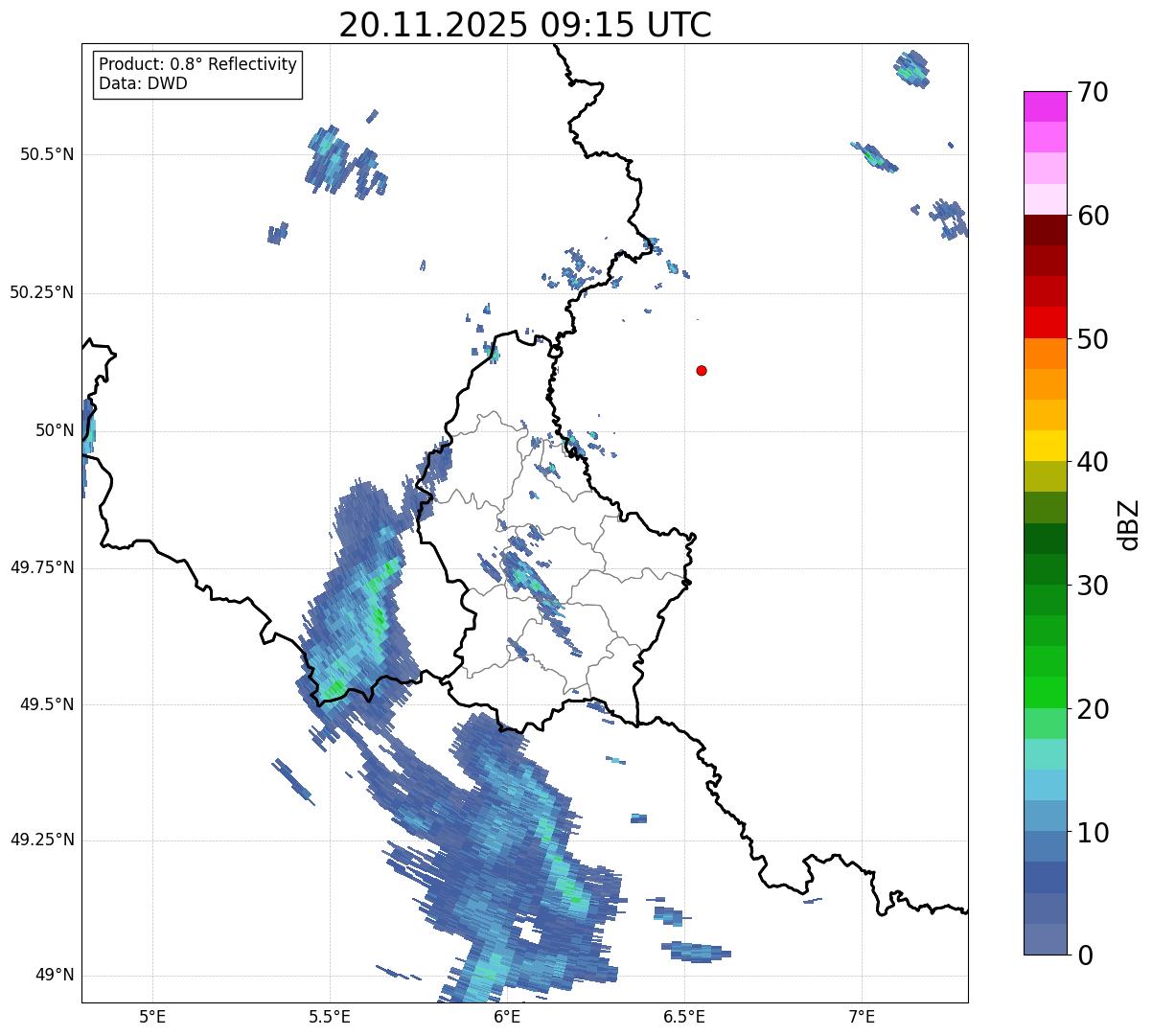Click the dark maroon colorbar segment below 60
Screen dimensions: 1152x1036
tap(1046, 230)
